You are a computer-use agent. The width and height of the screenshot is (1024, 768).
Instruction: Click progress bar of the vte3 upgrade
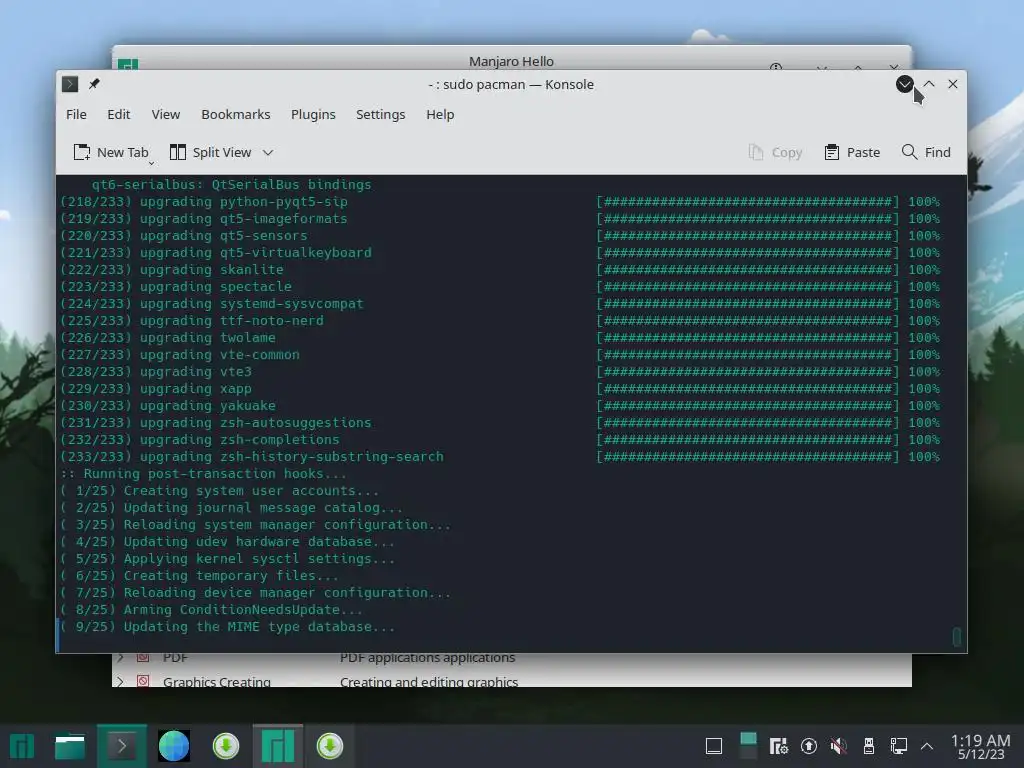(x=748, y=372)
